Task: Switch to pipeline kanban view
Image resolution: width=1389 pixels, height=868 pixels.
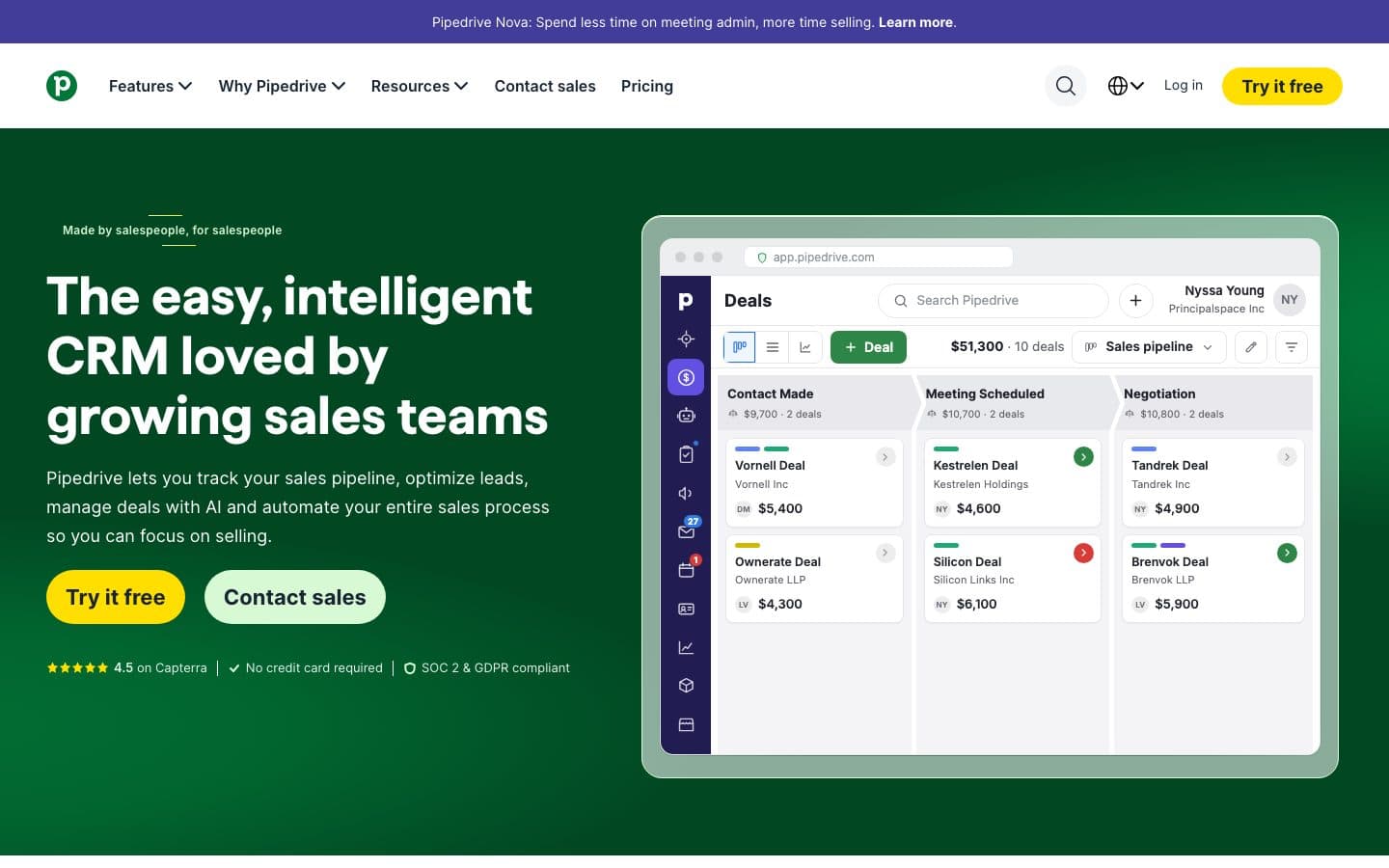Action: click(x=740, y=347)
